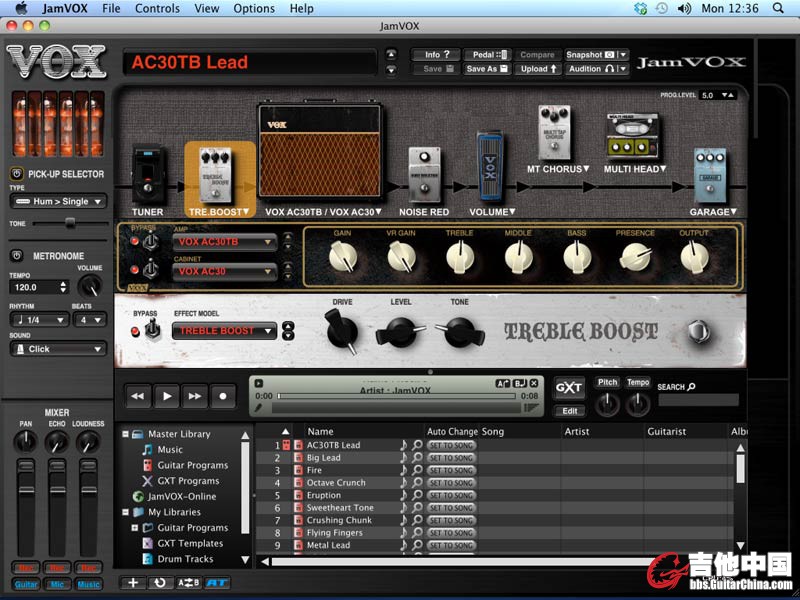800x600 pixels.
Task: Click the Time Machine icon in menu bar
Action: pos(662,8)
